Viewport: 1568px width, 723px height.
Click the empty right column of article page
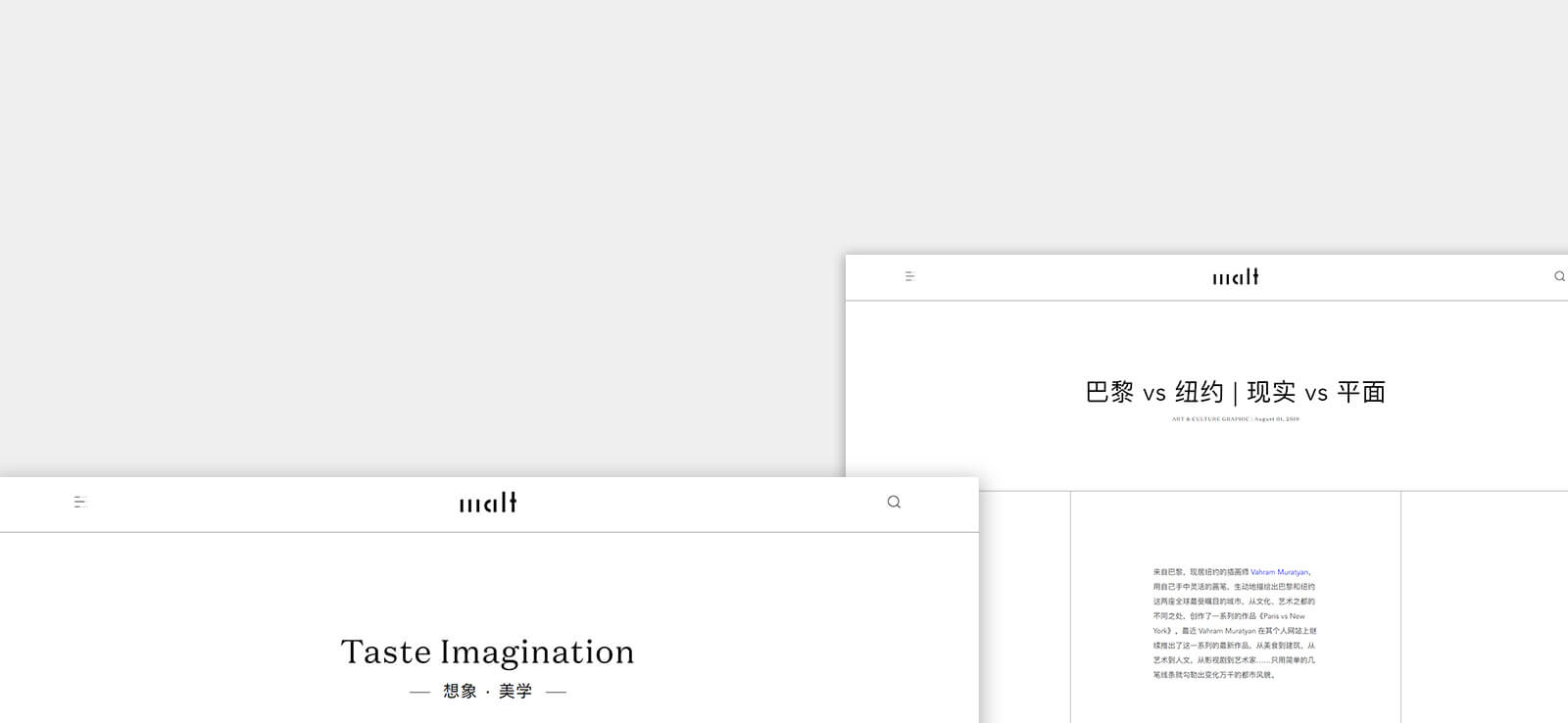(x=1484, y=607)
